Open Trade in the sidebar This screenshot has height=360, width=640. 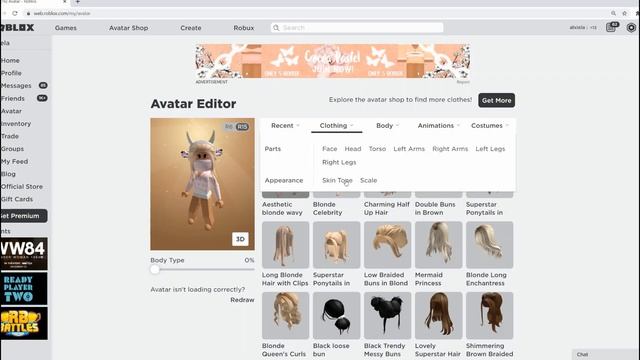10,136
